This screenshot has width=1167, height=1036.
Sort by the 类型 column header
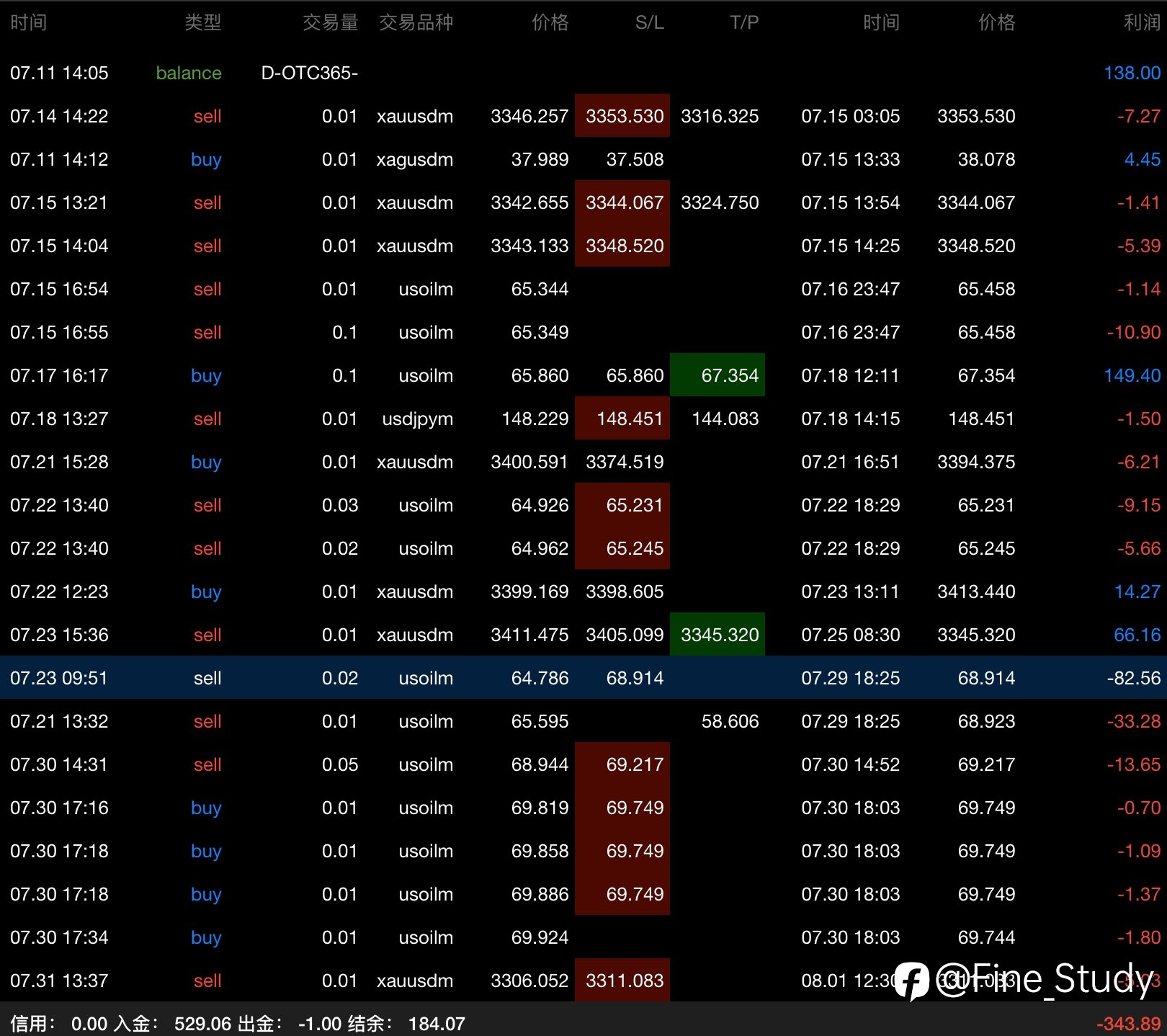click(x=202, y=22)
